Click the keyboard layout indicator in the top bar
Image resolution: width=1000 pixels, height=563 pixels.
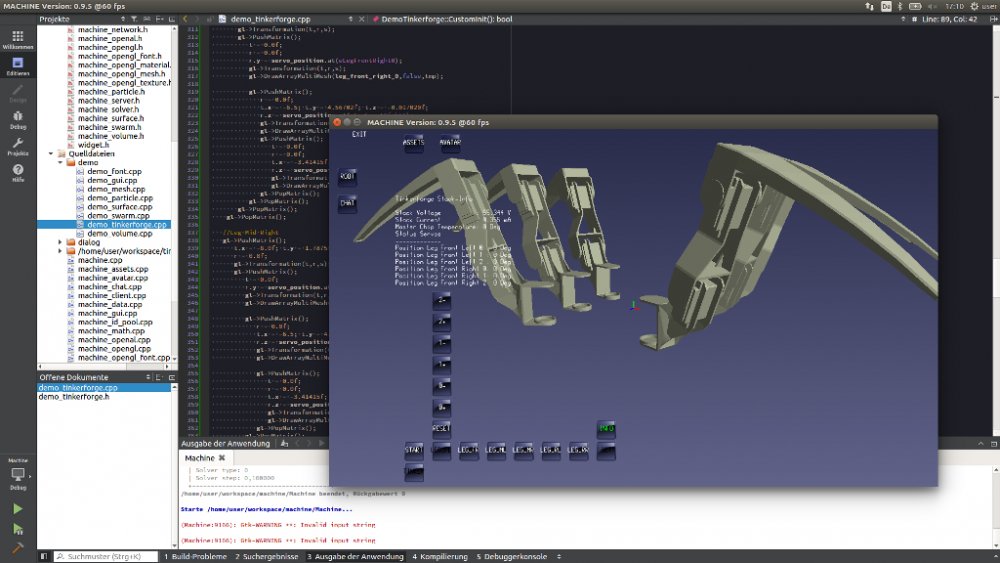point(886,6)
